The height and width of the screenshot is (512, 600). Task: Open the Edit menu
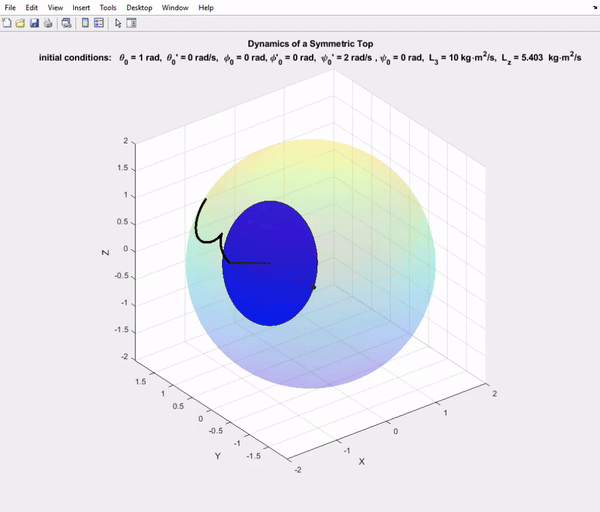pyautogui.click(x=32, y=8)
